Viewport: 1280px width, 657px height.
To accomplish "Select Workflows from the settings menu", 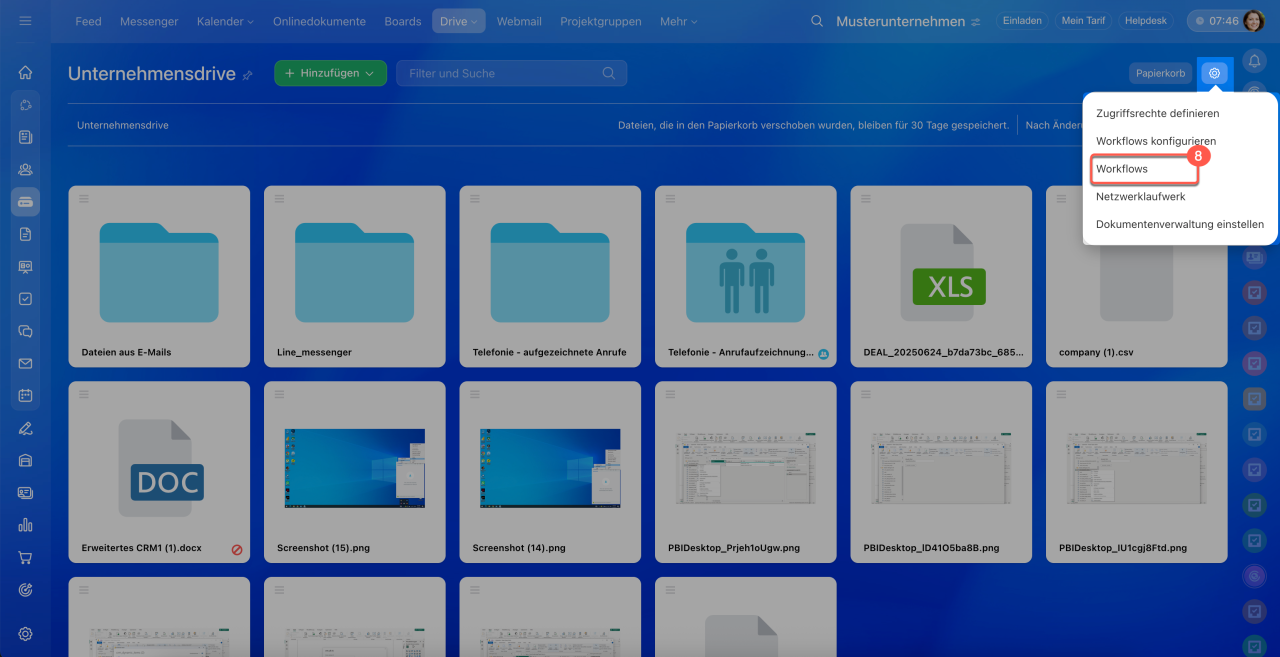I will coord(1122,169).
